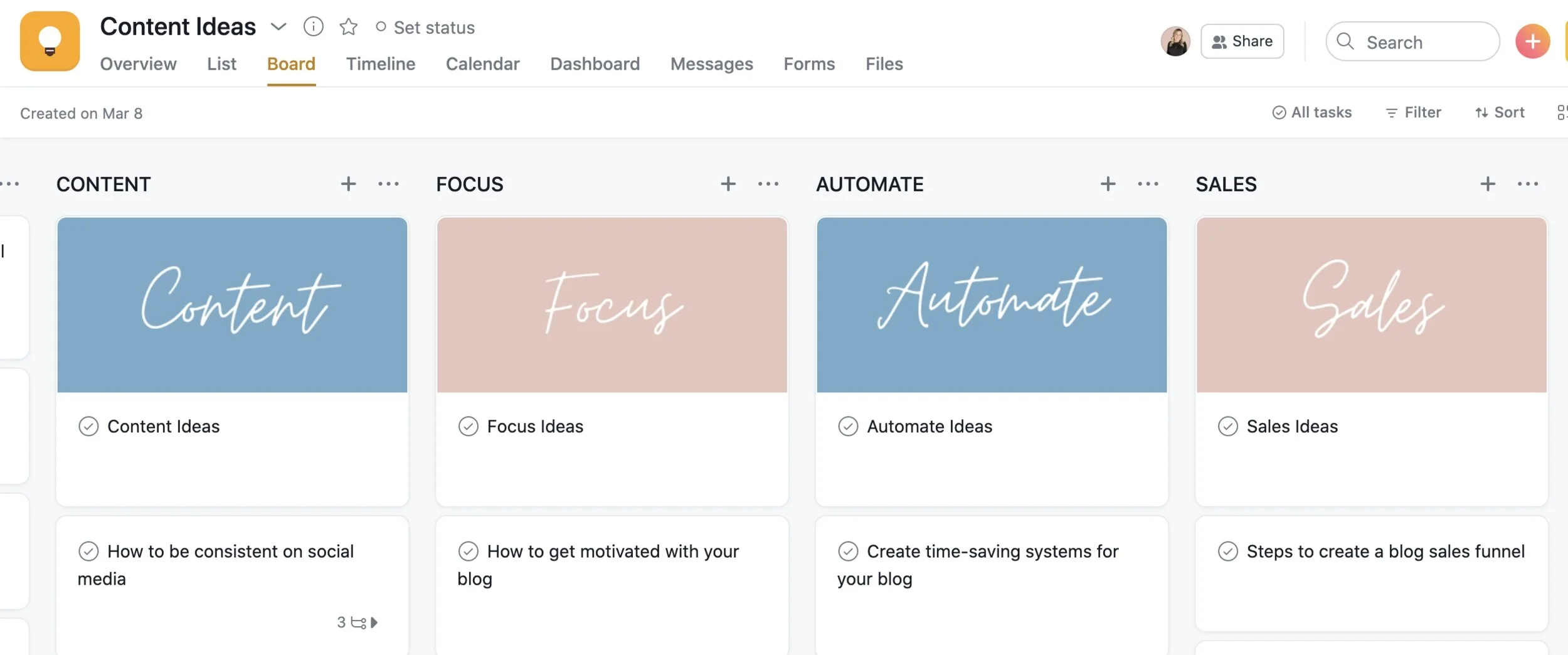Click the Focus cover image thumbnail
This screenshot has width=1568, height=655.
pyautogui.click(x=612, y=305)
